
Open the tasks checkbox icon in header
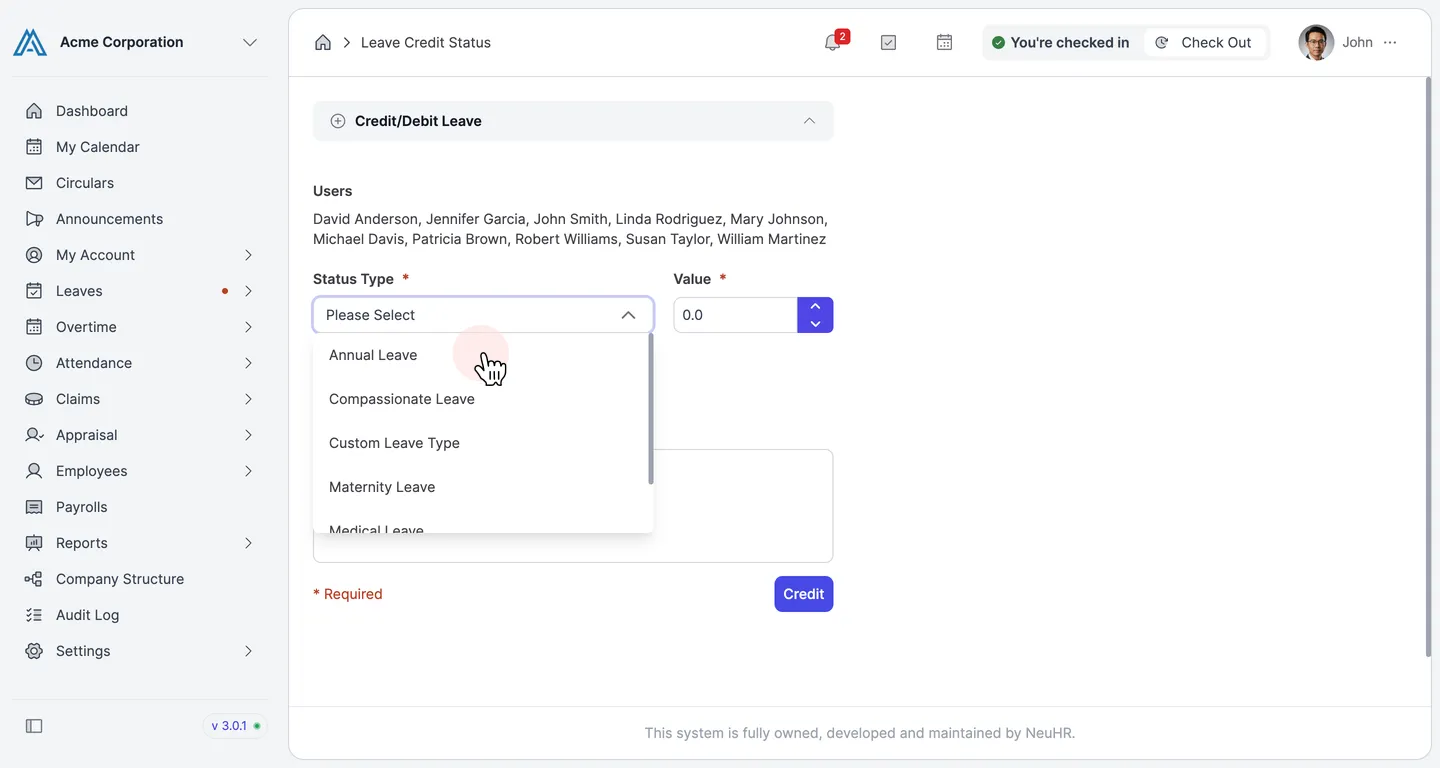click(888, 42)
